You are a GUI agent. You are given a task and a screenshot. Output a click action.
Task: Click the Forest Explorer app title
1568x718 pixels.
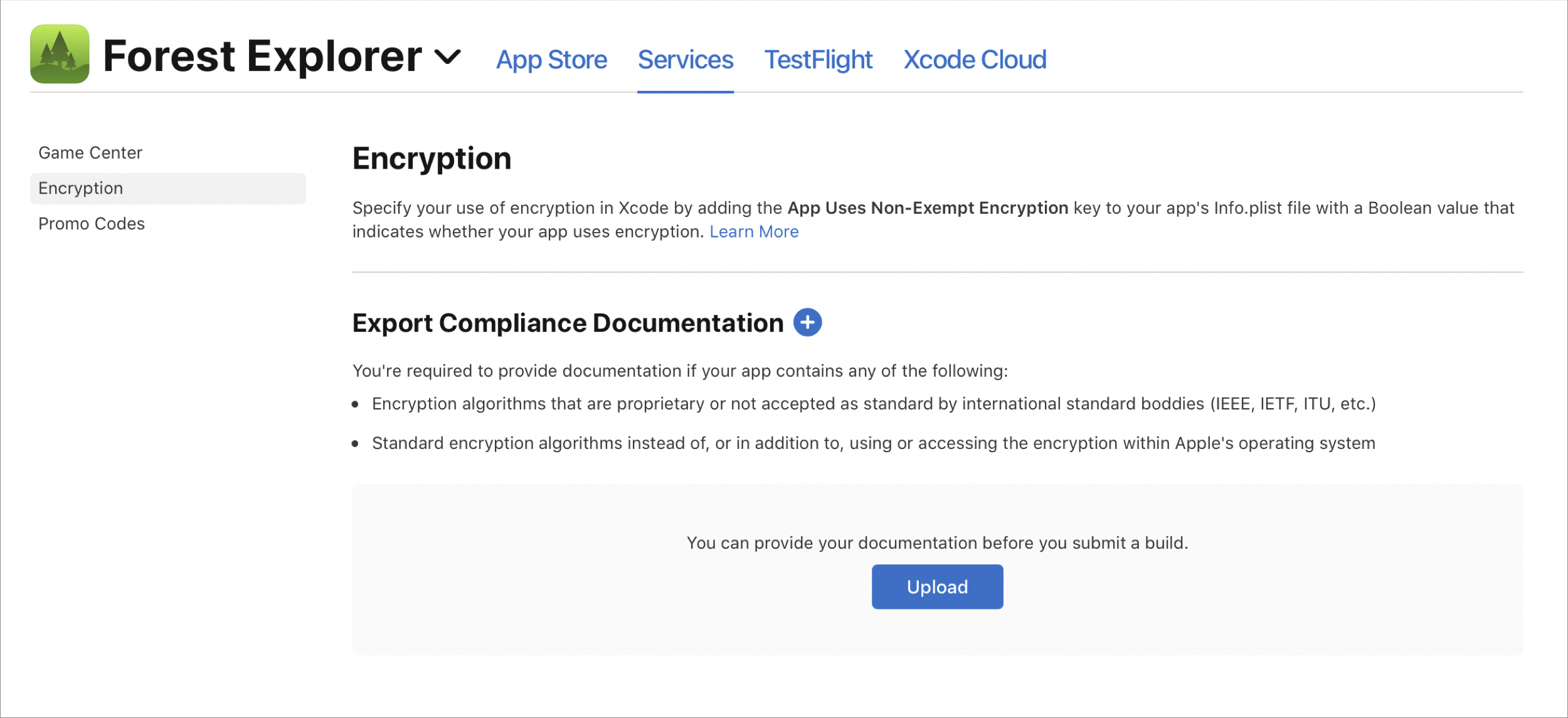pos(262,56)
